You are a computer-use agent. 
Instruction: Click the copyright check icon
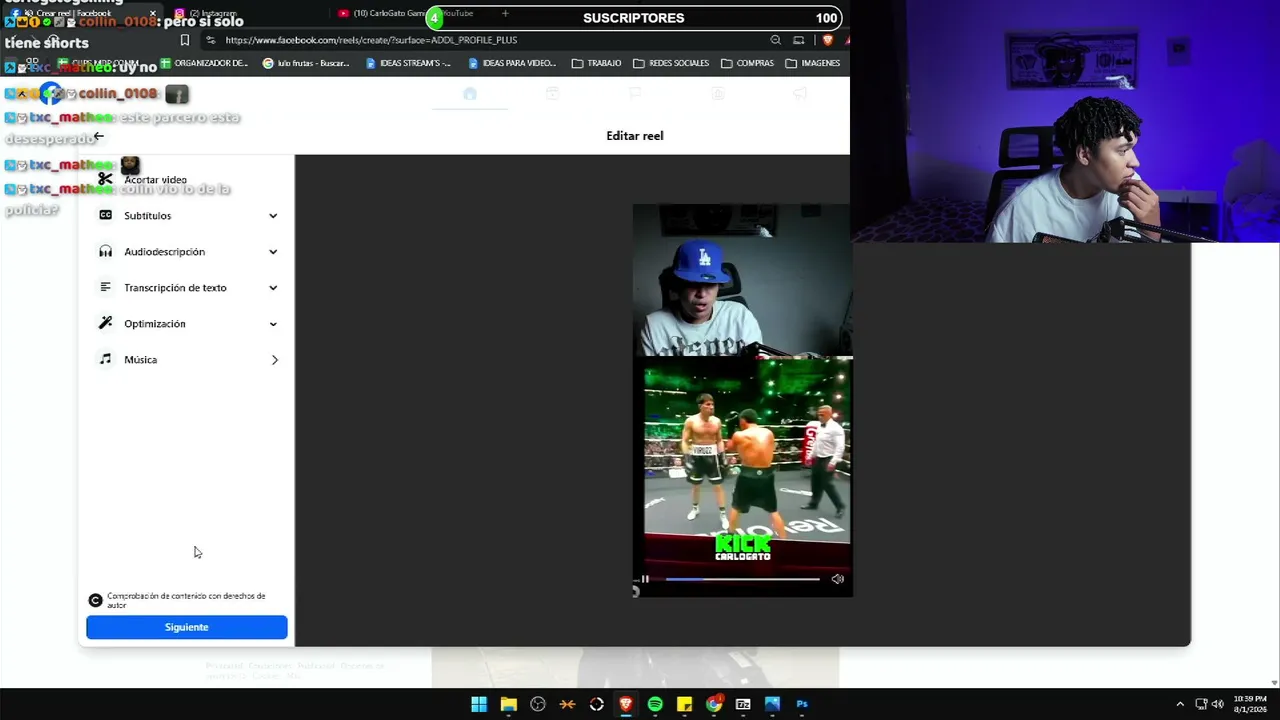[95, 600]
